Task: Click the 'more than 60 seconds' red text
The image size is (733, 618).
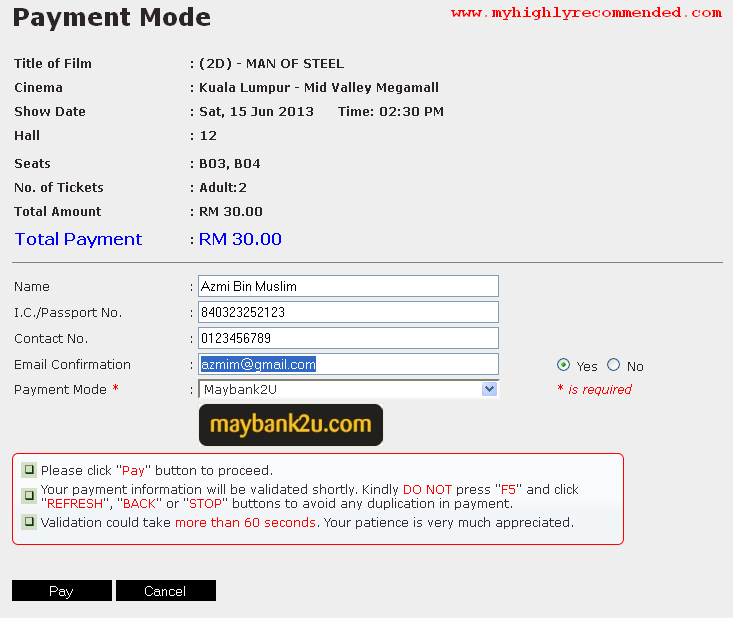Action: (x=245, y=522)
